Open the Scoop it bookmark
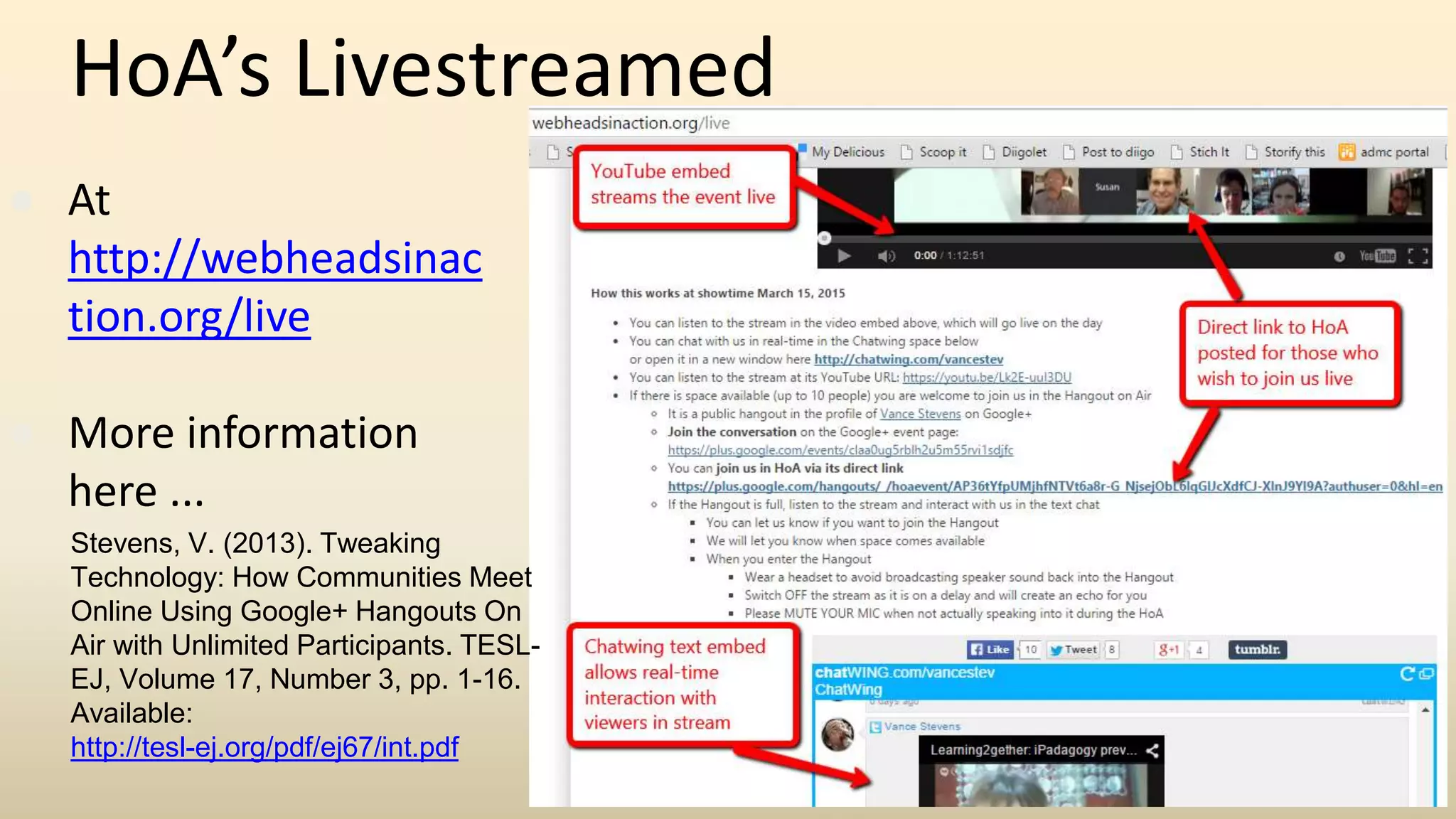The height and width of the screenshot is (819, 1456). (934, 152)
